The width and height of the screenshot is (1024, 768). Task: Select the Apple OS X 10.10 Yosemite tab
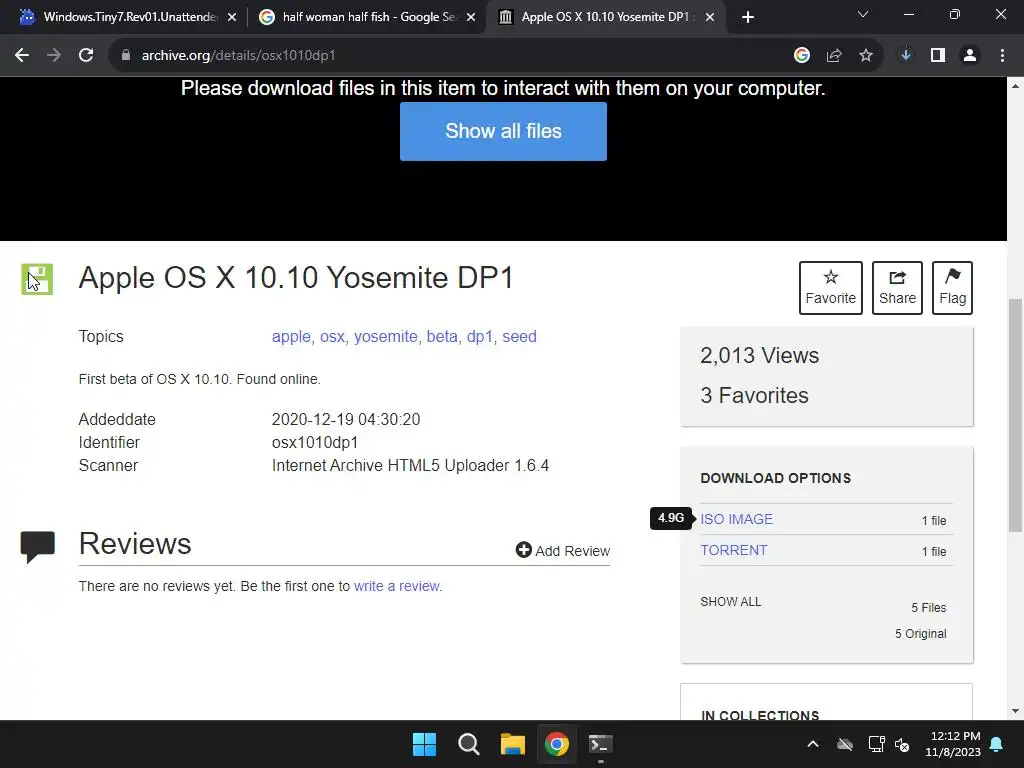[605, 17]
